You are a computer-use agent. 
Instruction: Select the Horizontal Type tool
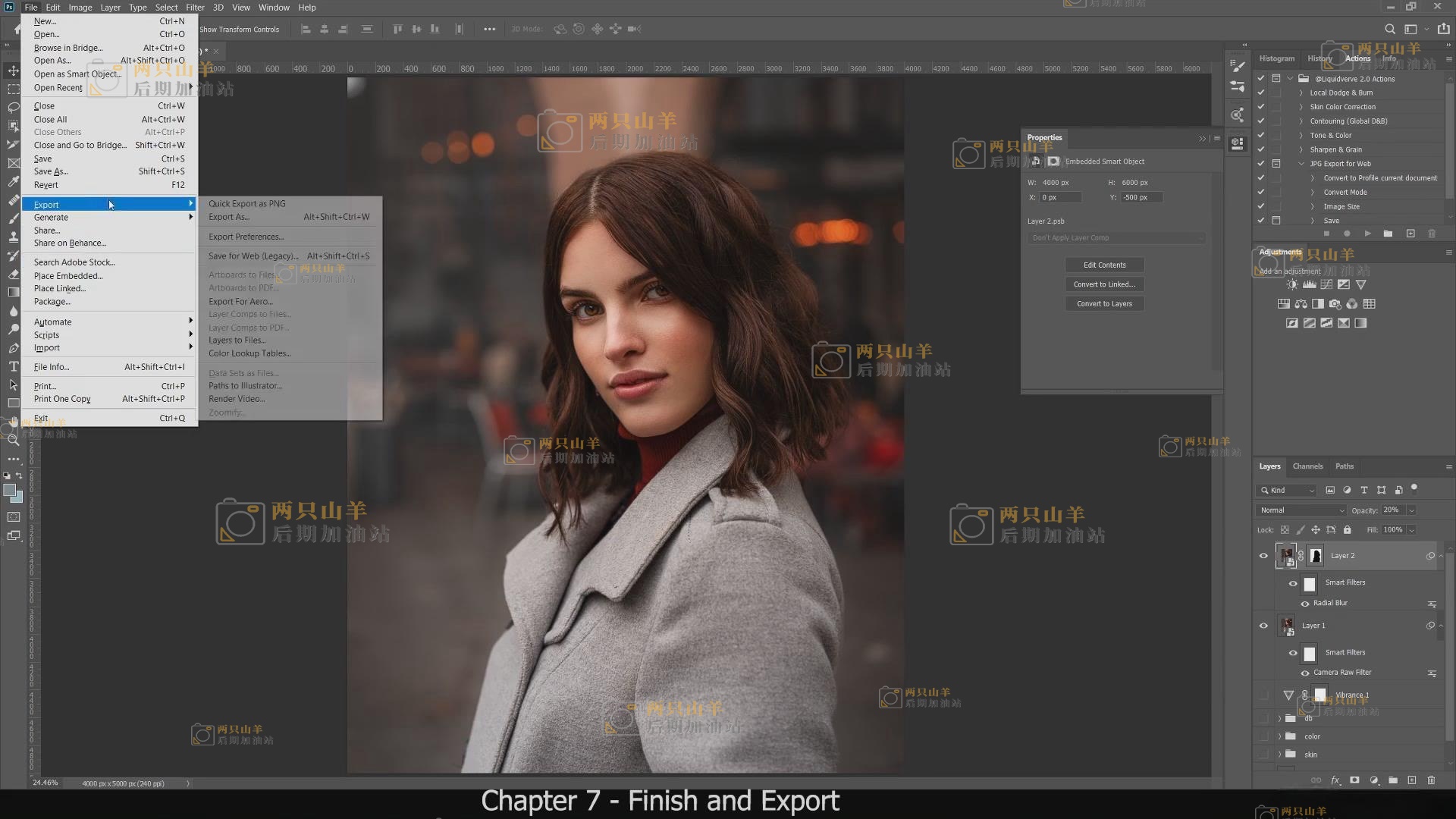point(14,366)
